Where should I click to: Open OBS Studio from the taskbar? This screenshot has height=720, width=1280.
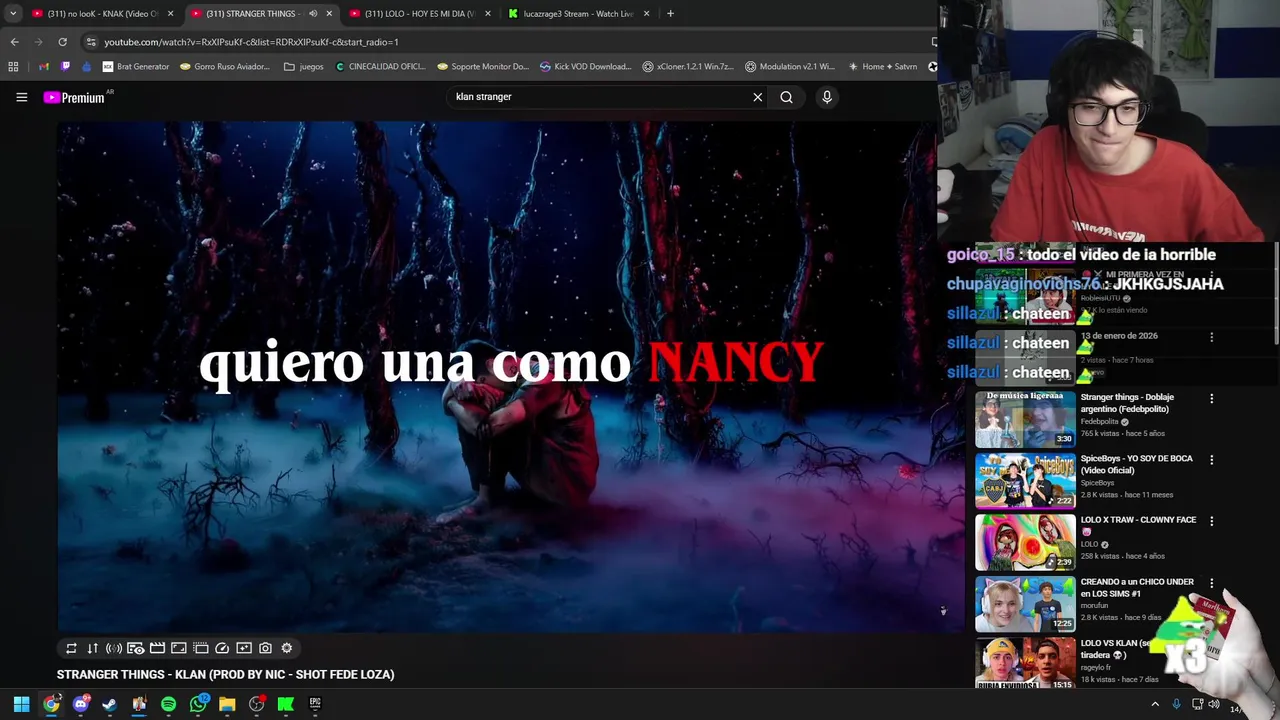[x=256, y=704]
